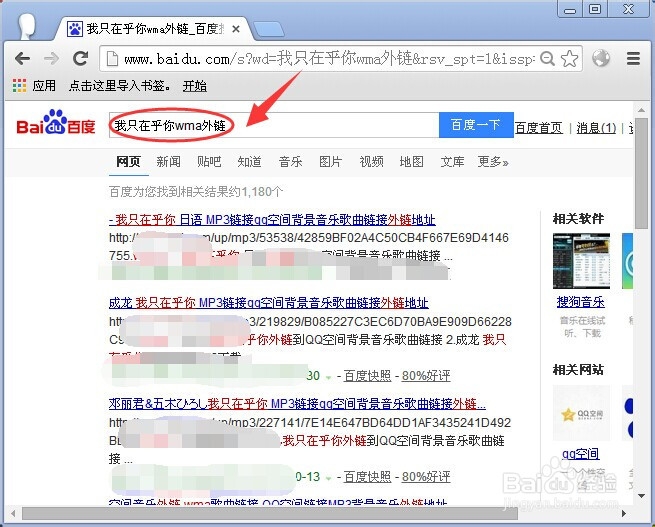Image resolution: width=655 pixels, height=527 pixels.
Task: Switch to the 文库 tab
Action: [452, 161]
